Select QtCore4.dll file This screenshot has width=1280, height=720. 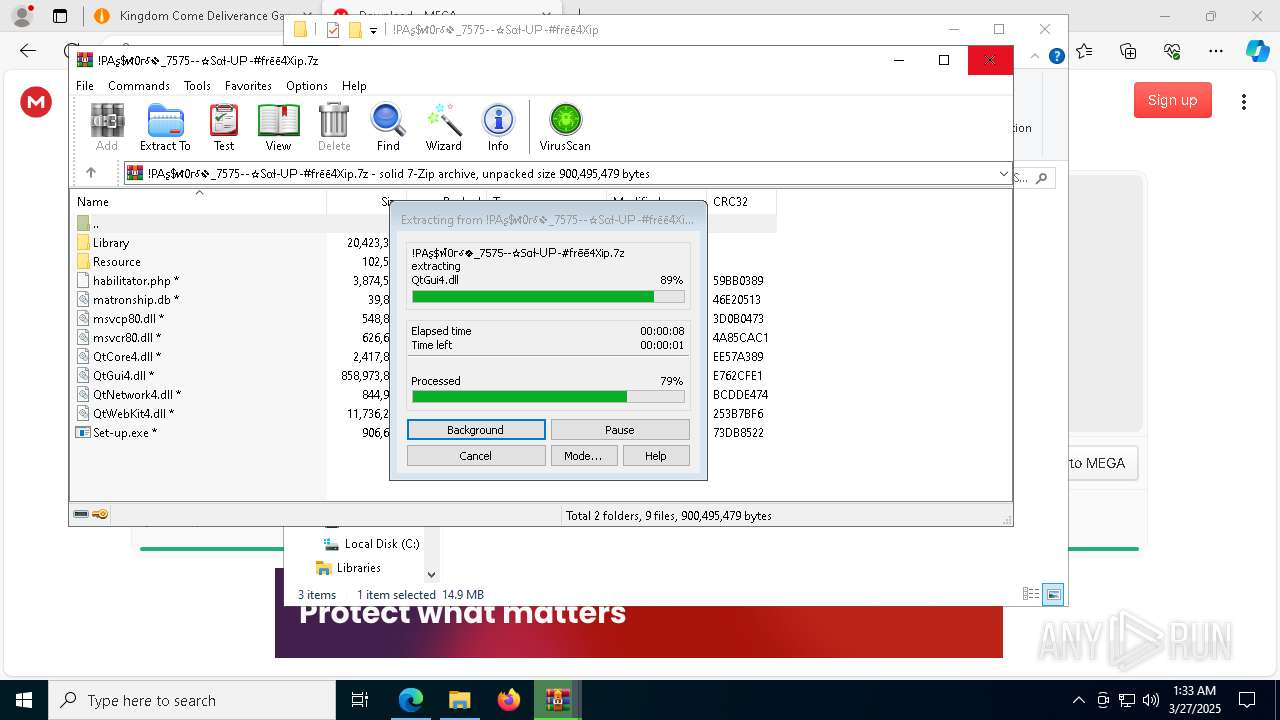tap(127, 357)
